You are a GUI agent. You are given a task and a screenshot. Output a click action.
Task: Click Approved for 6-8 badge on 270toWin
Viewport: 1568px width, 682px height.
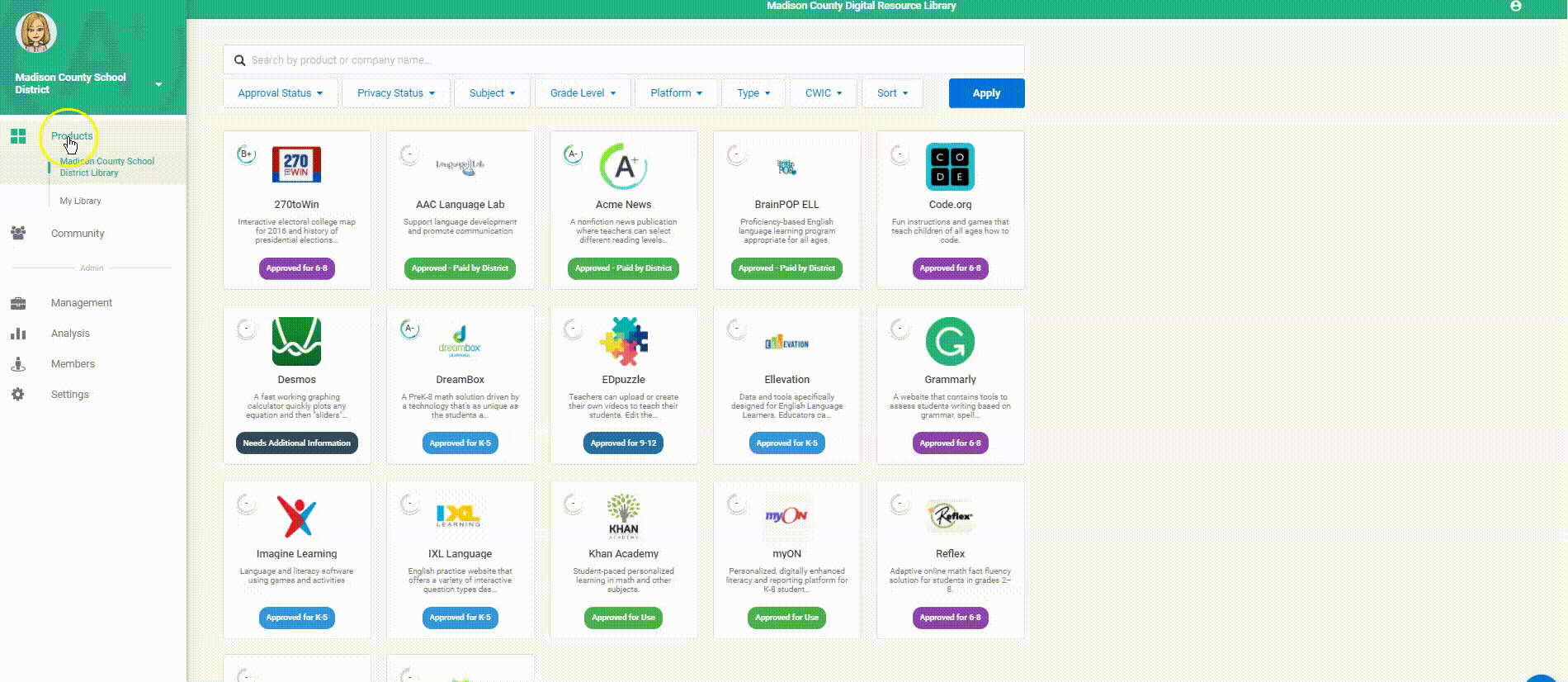(296, 268)
